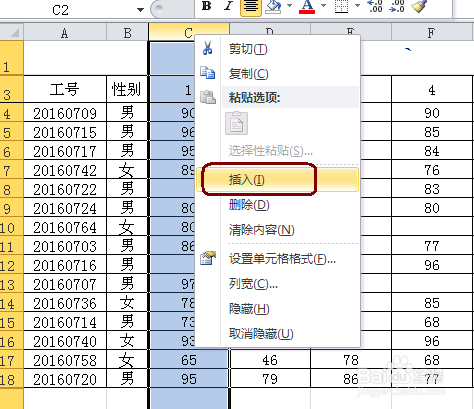
Task: Choose 剪切(T) from the context menu
Action: point(278,49)
